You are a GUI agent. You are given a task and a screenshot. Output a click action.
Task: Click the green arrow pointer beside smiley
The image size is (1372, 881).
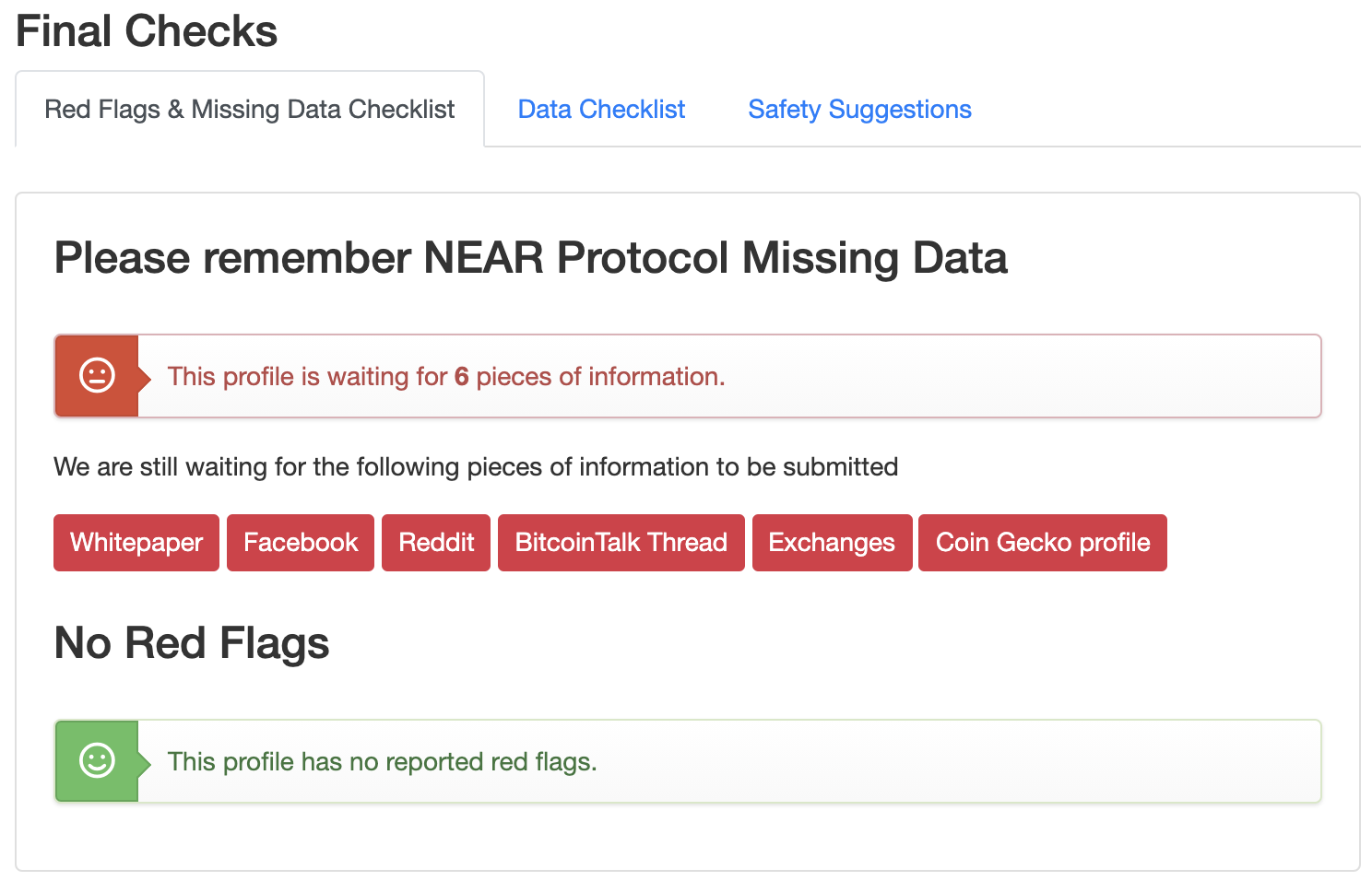coord(144,762)
